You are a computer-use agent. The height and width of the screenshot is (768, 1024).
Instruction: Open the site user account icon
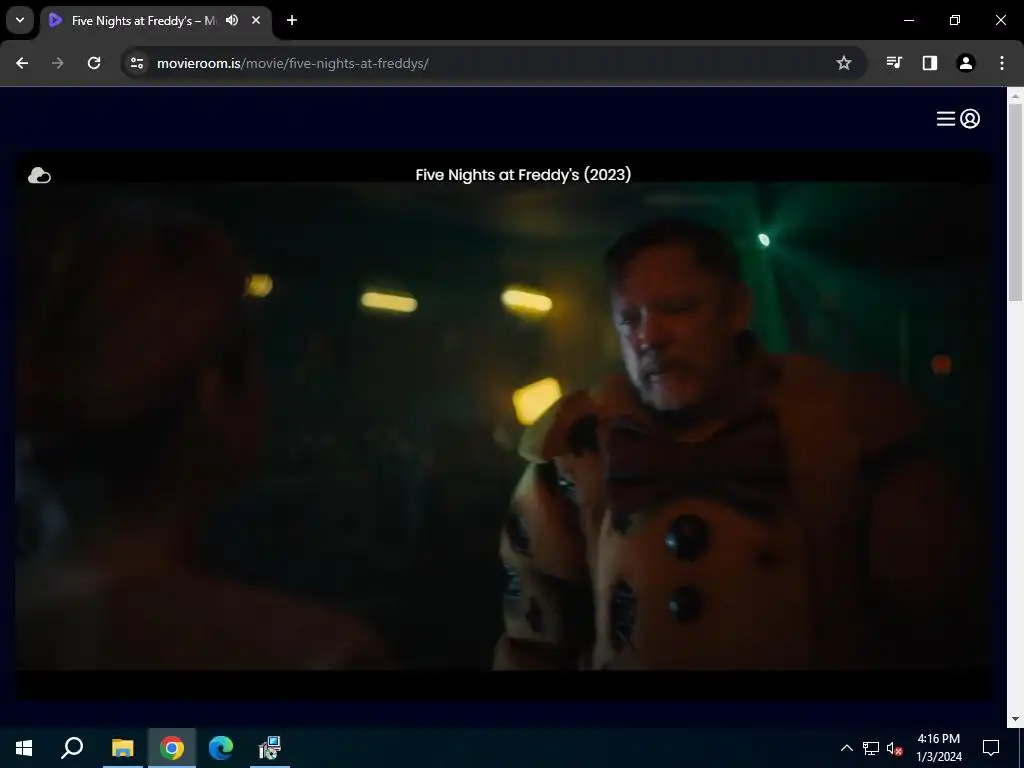[970, 119]
